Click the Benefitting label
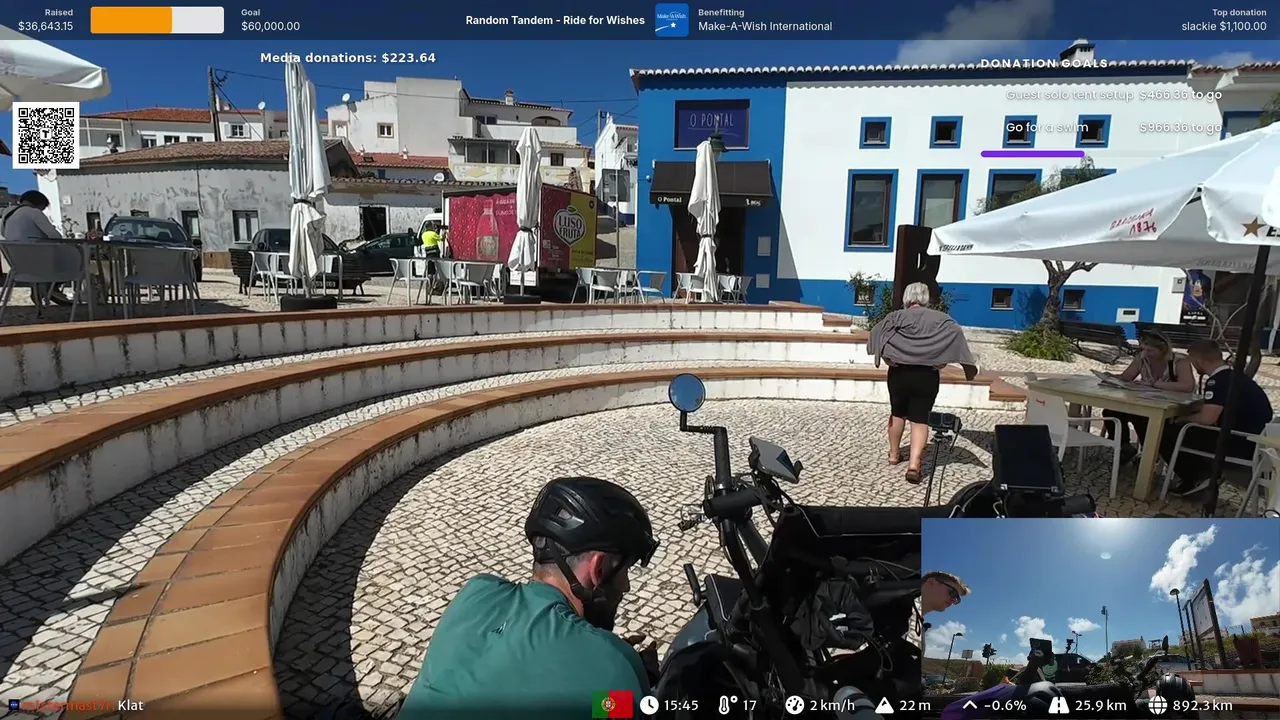Screen dimensions: 1280x720 721,12
